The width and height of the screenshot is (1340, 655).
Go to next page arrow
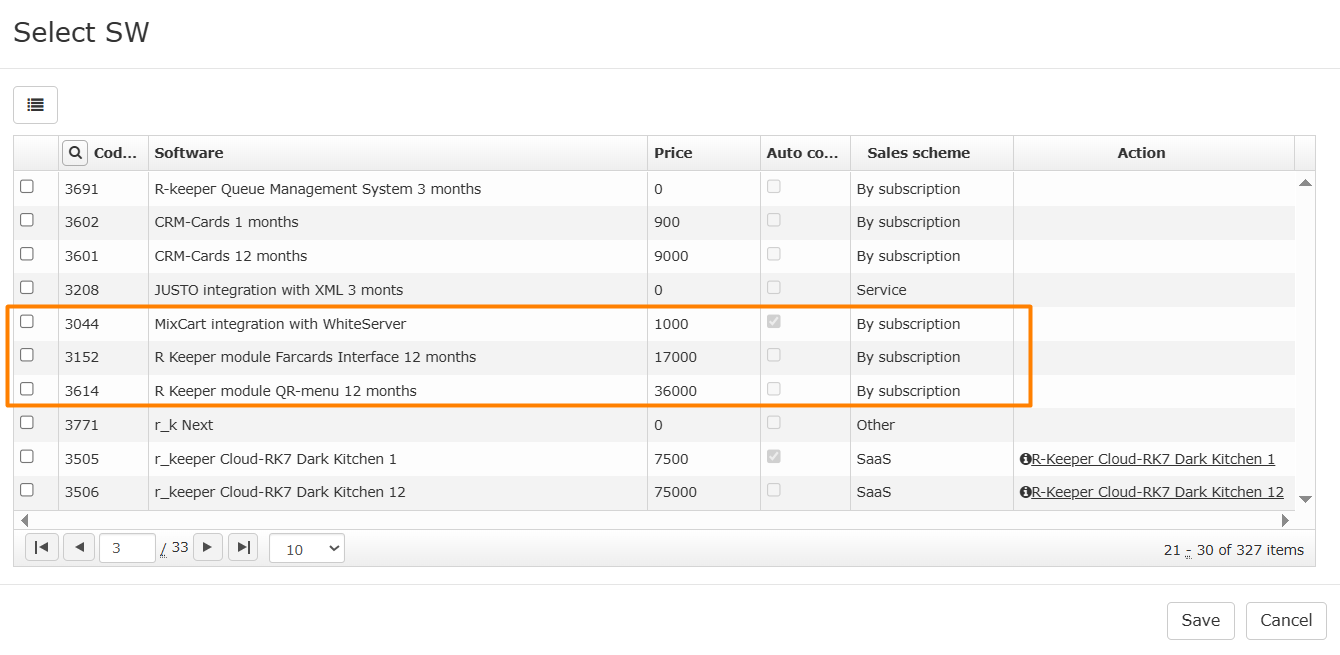(207, 547)
